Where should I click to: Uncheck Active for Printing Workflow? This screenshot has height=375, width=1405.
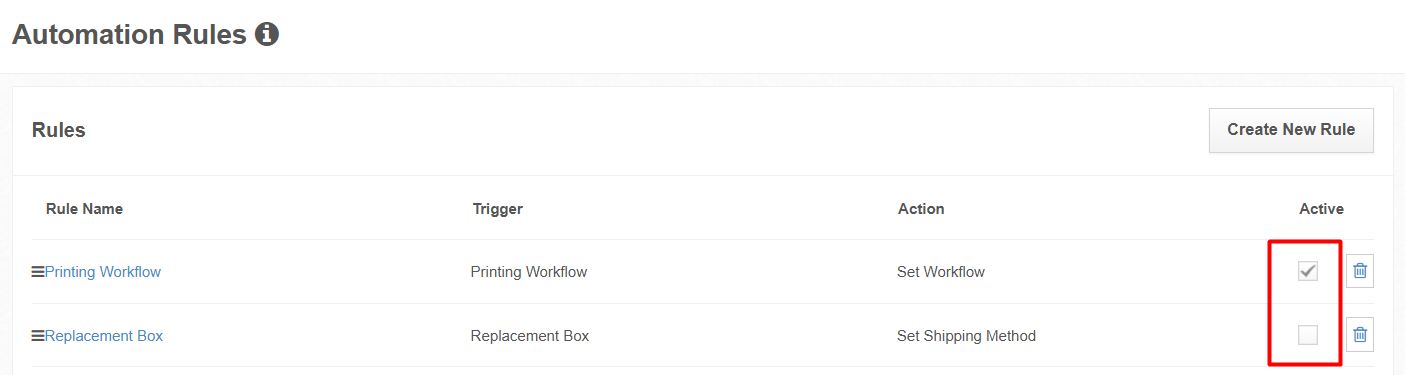click(x=1308, y=271)
